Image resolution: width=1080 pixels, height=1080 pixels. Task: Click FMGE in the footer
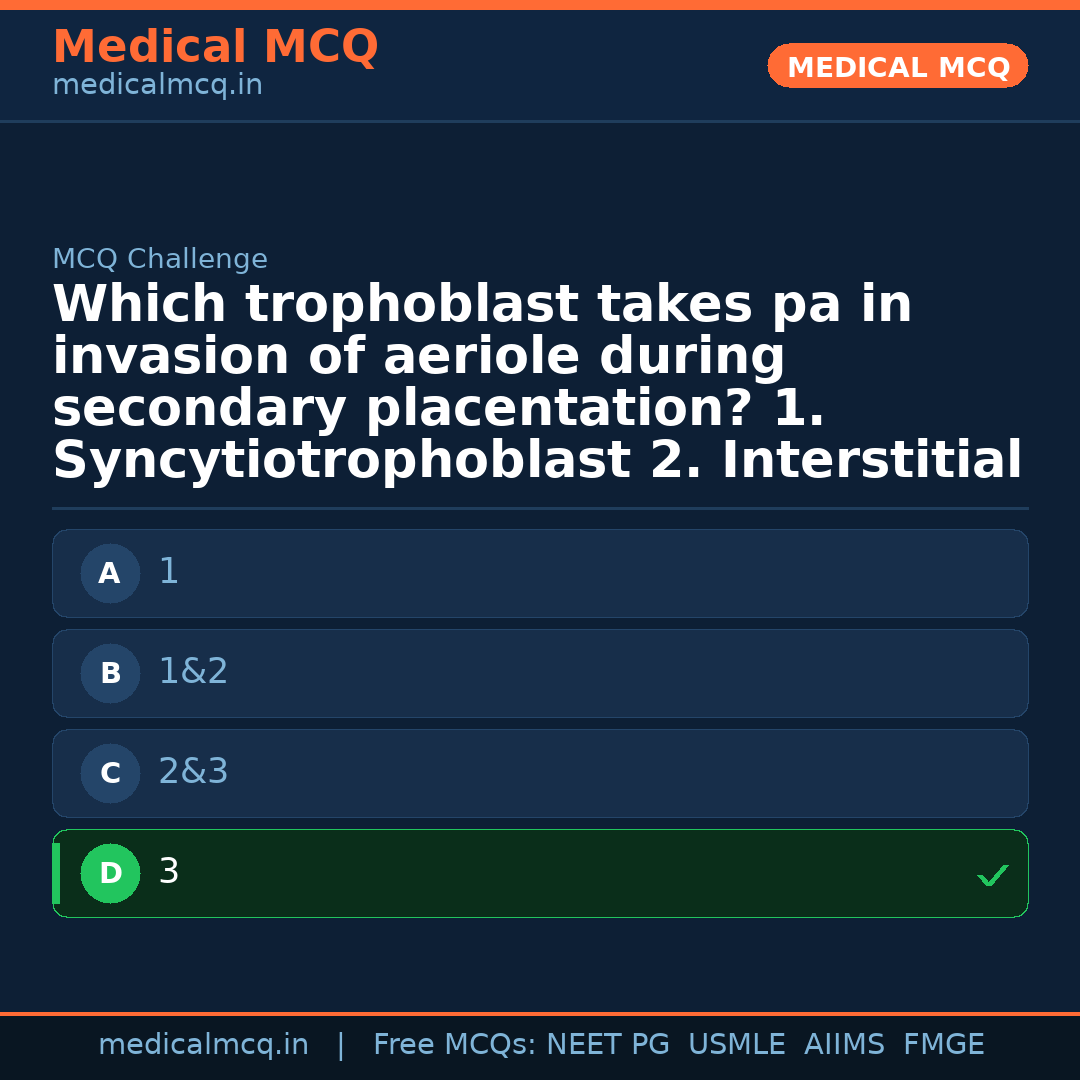(x=943, y=1045)
